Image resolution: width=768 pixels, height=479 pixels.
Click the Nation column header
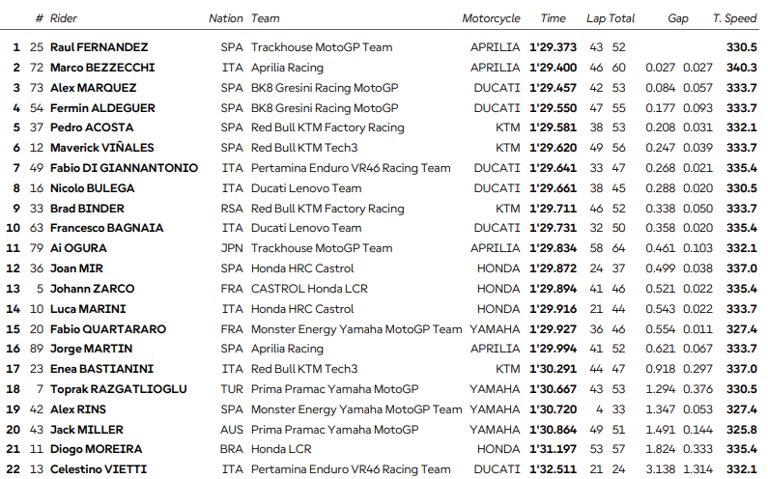225,18
